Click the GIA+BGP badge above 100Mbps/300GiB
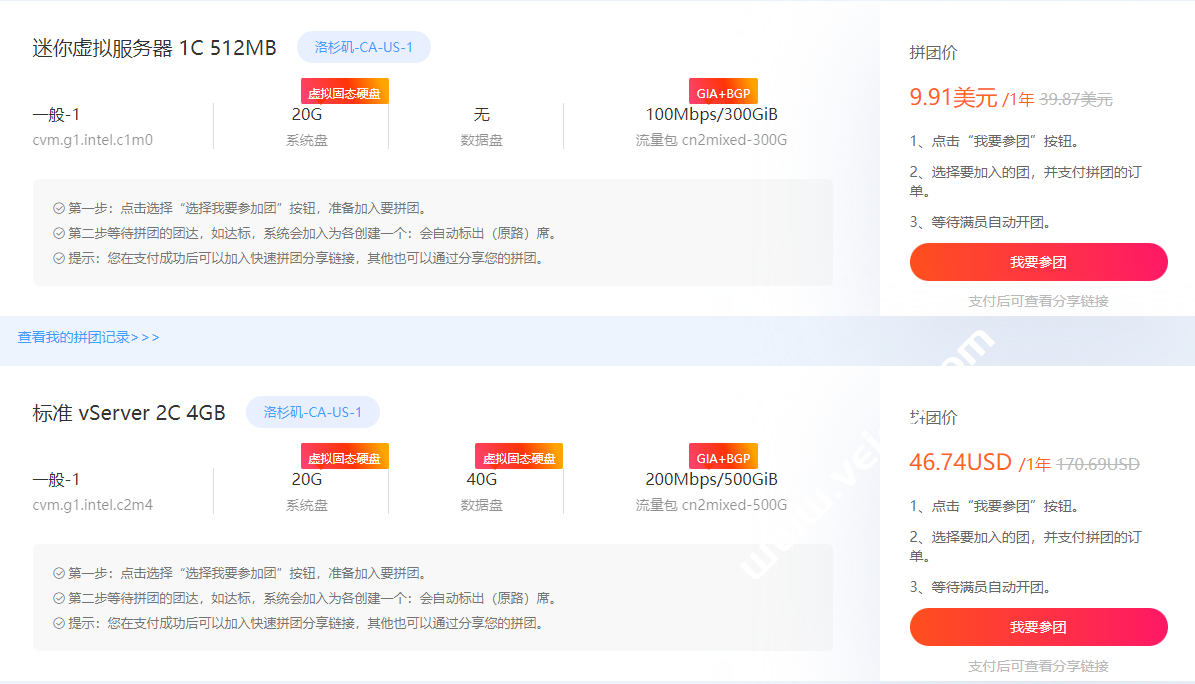Screen dimensions: 1195x684 (x=723, y=93)
